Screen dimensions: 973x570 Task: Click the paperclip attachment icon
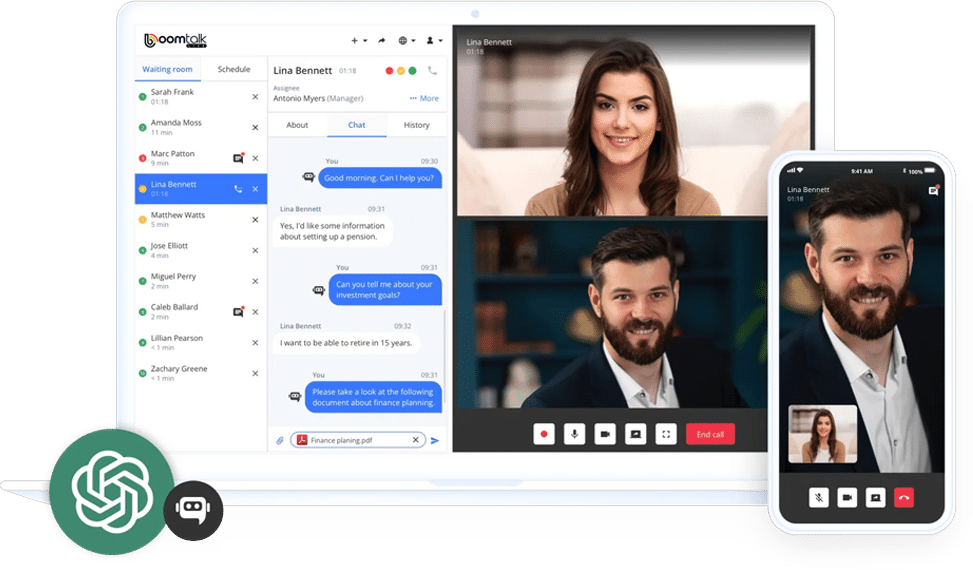coord(280,440)
